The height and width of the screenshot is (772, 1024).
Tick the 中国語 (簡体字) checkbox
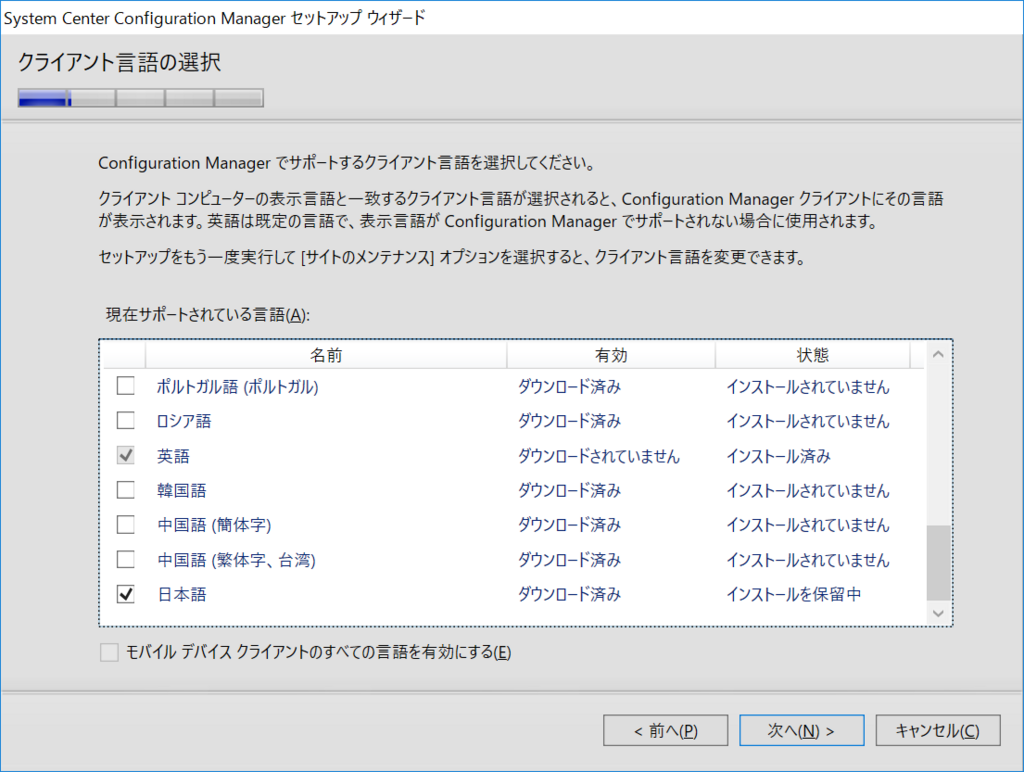(x=125, y=524)
